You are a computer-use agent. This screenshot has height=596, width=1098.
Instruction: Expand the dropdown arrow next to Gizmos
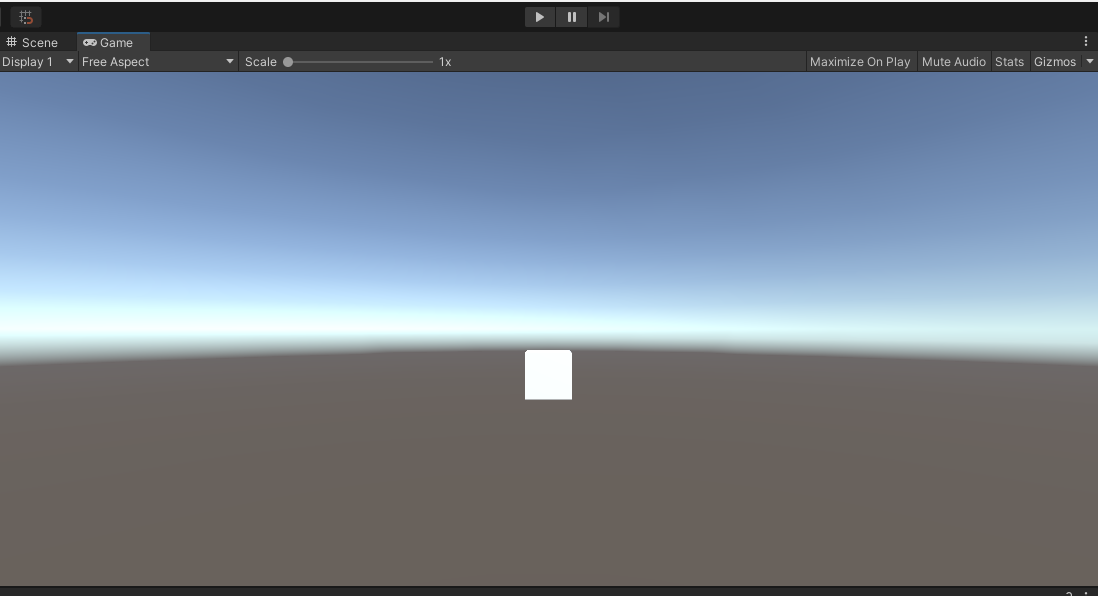point(1090,62)
